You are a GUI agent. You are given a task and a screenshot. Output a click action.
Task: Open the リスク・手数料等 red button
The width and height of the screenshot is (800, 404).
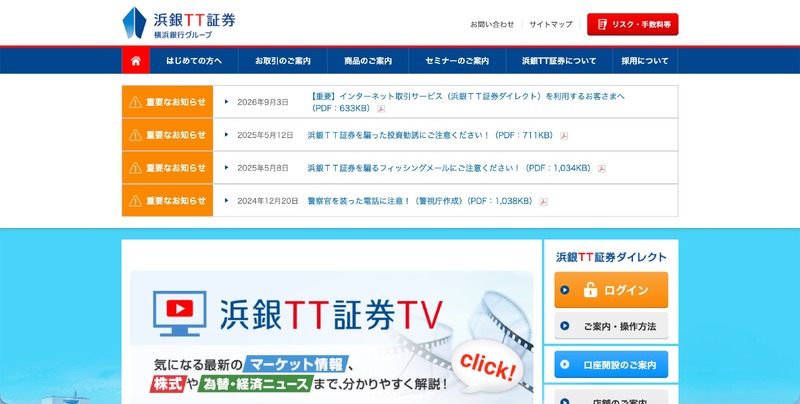point(633,24)
